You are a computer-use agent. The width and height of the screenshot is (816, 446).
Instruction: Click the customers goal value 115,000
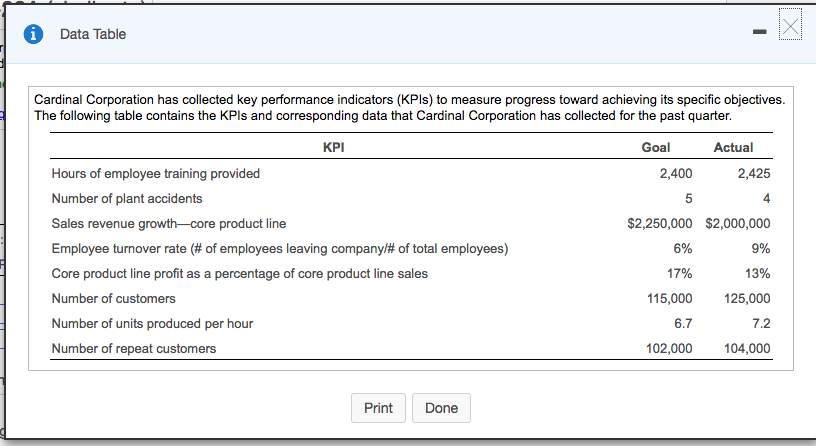click(670, 298)
